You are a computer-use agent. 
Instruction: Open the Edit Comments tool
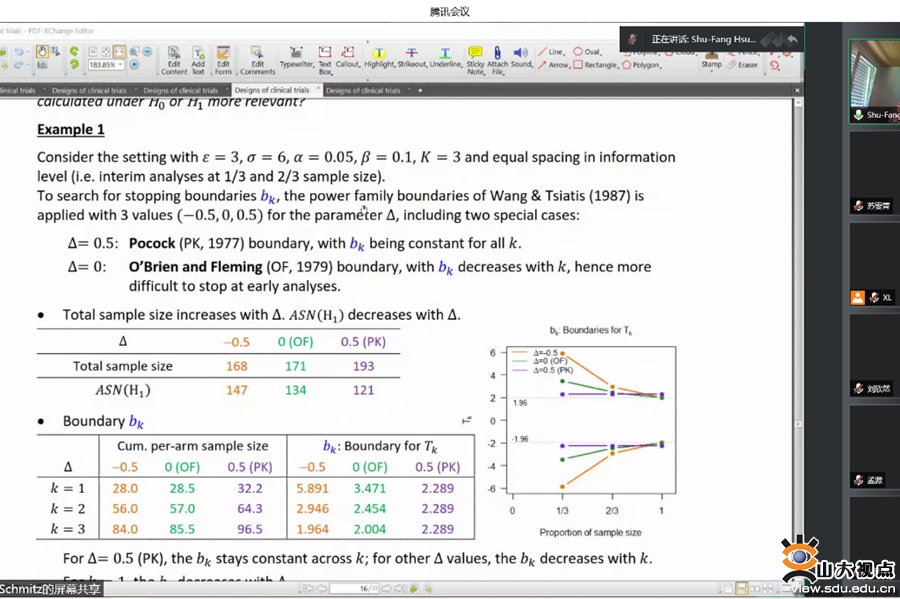pyautogui.click(x=257, y=59)
